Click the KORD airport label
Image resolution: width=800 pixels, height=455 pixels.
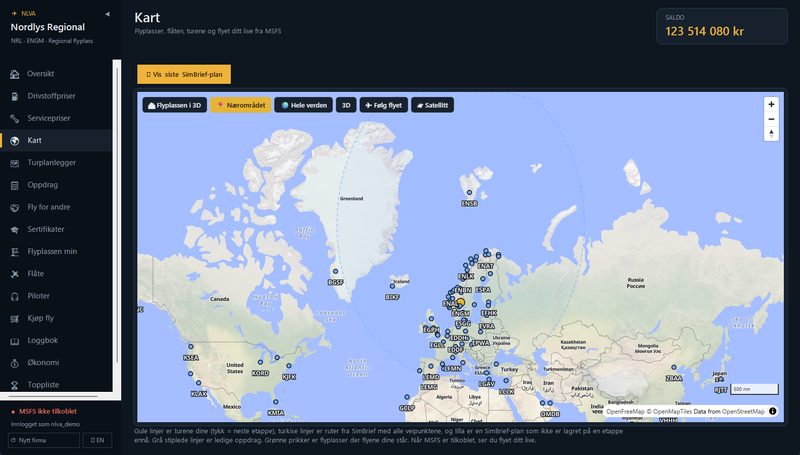click(260, 373)
